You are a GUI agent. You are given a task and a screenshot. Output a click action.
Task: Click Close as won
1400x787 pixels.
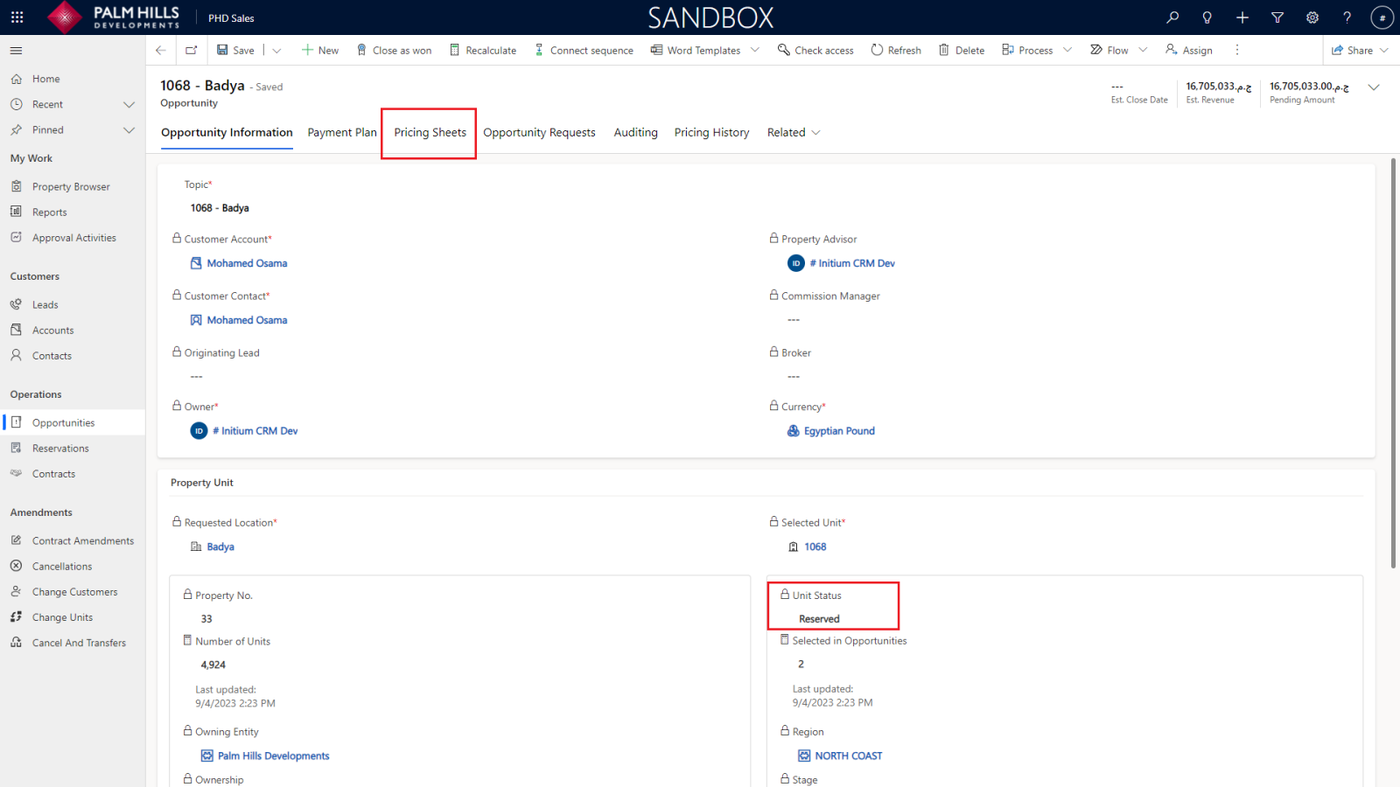click(x=394, y=50)
